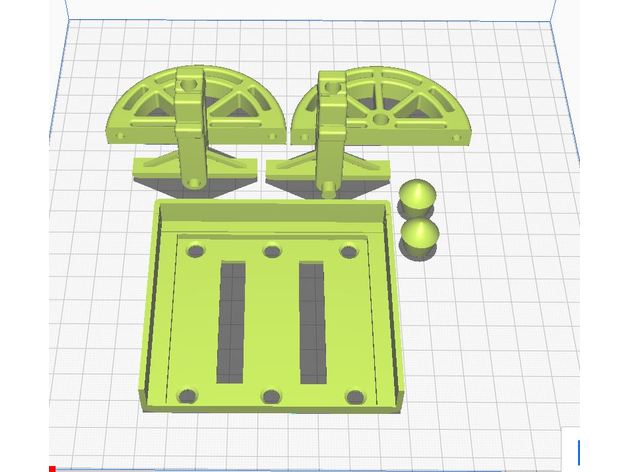Click the upper sphere knob model
This screenshot has height=472, width=628.
[415, 195]
